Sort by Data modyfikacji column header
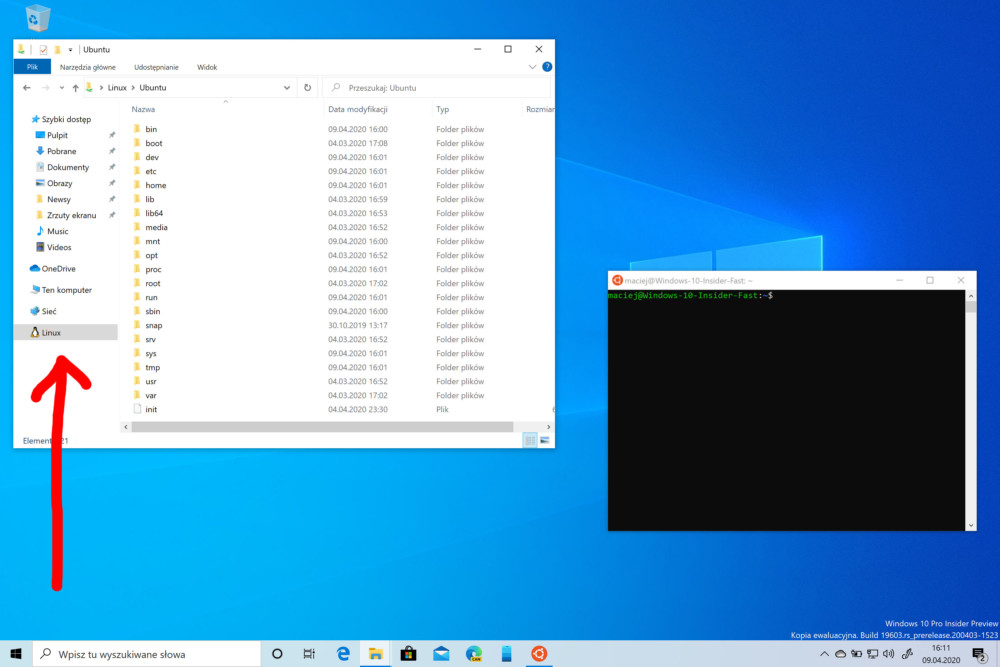Screen dimensions: 1000x667 [x=358, y=109]
